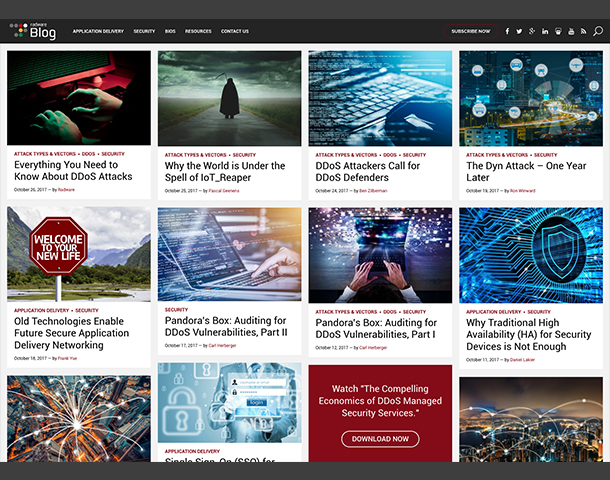Click the padlock login screen thumbnail
Image resolution: width=610 pixels, height=480 pixels.
pyautogui.click(x=230, y=403)
